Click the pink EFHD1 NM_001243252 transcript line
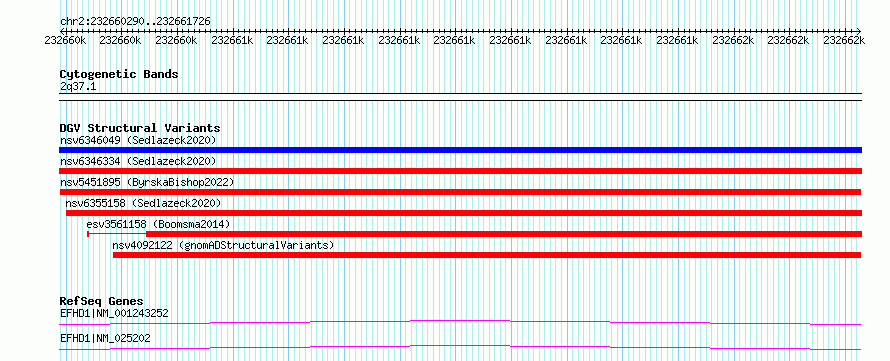The image size is (890, 361). coord(460,322)
